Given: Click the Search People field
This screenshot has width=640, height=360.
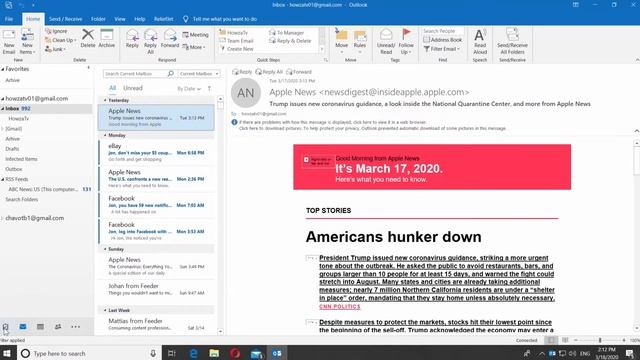Looking at the screenshot, I should pyautogui.click(x=443, y=31).
